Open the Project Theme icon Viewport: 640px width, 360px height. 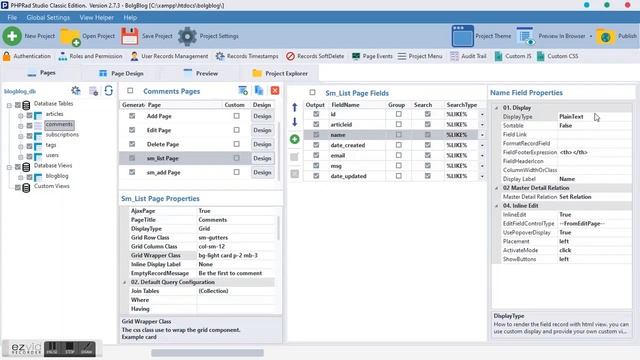coord(462,36)
